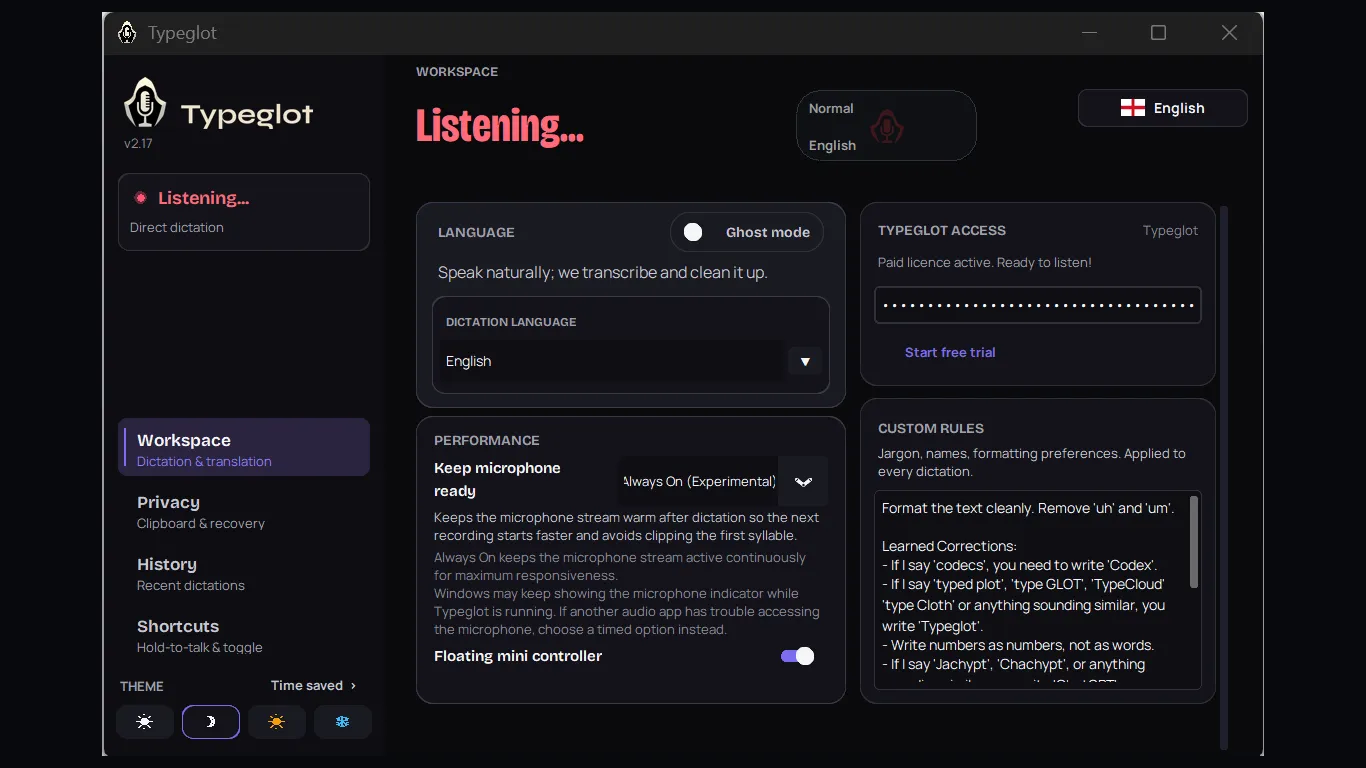Expand Keep microphone ready chevron
The image size is (1366, 768).
803,481
